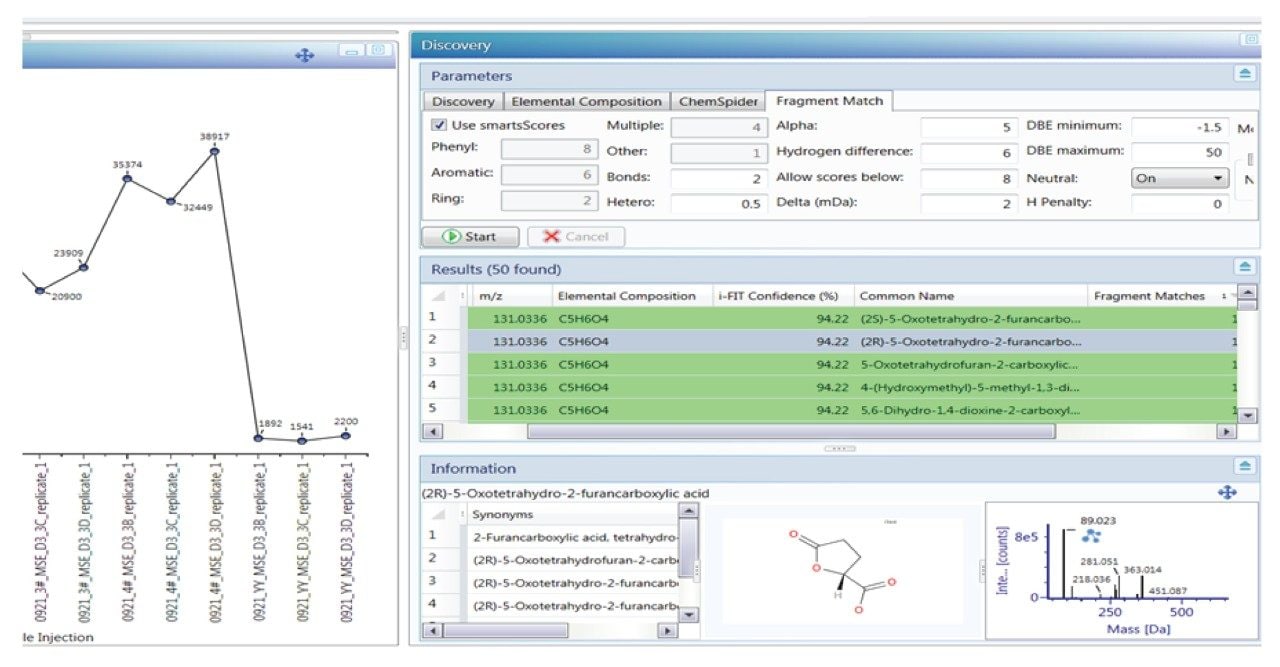The image size is (1280, 667).
Task: Toggle the Use smartsScores checkbox
Action: tap(439, 125)
